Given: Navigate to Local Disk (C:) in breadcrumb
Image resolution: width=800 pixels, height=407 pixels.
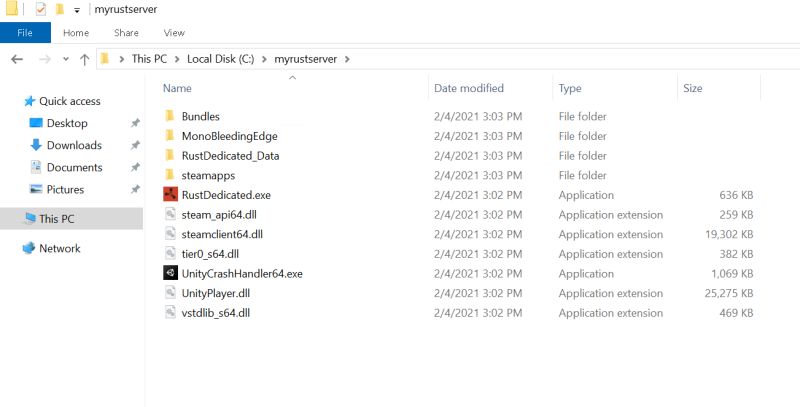Looking at the screenshot, I should point(220,59).
